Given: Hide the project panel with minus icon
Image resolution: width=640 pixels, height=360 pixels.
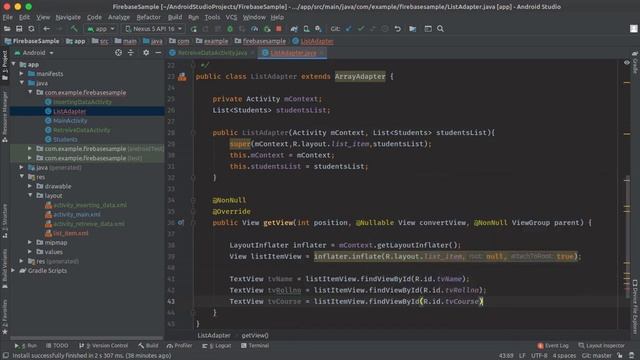Looking at the screenshot, I should pos(158,53).
